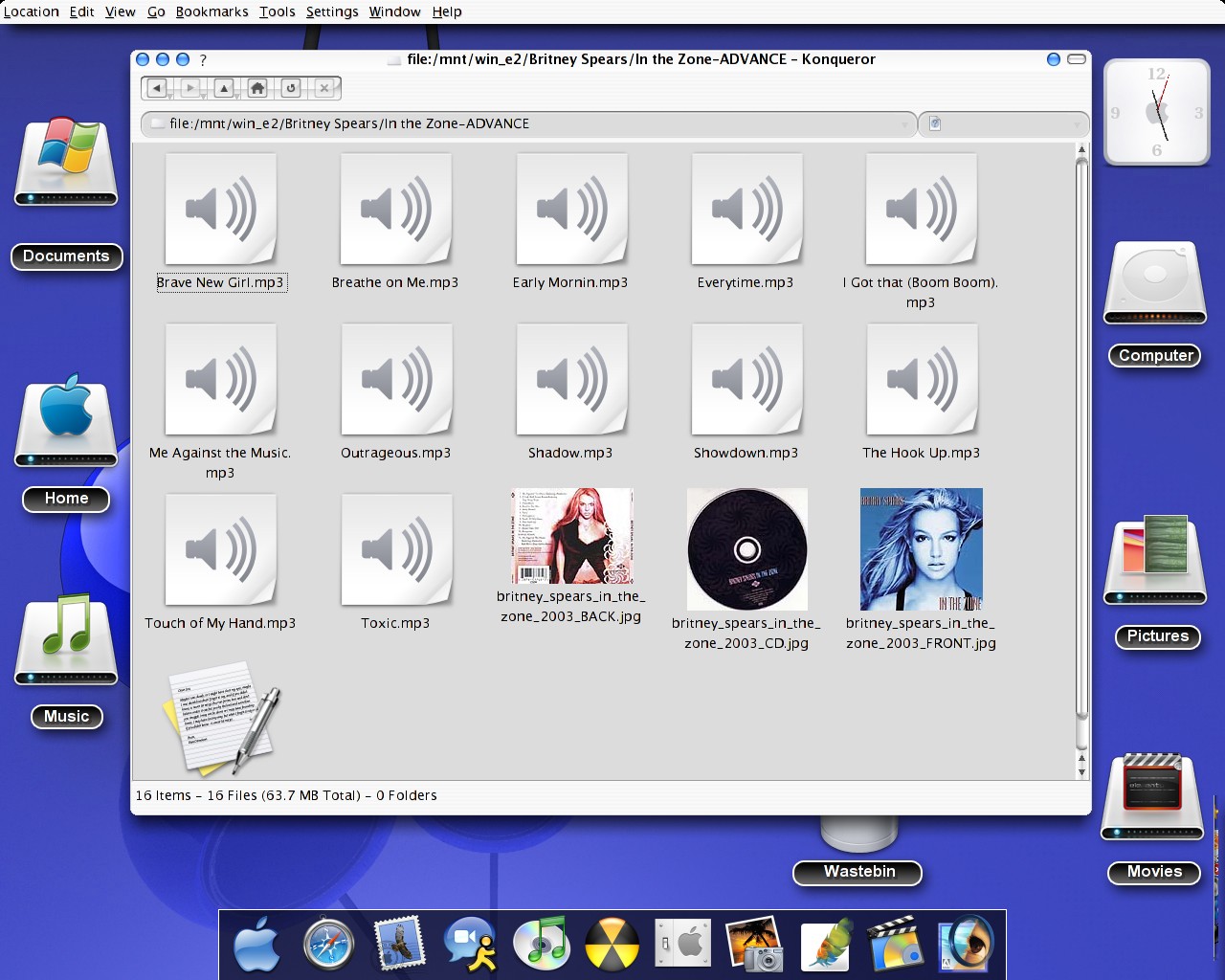Click the Back arrow in Konqueror toolbar
The image size is (1225, 980).
(157, 88)
